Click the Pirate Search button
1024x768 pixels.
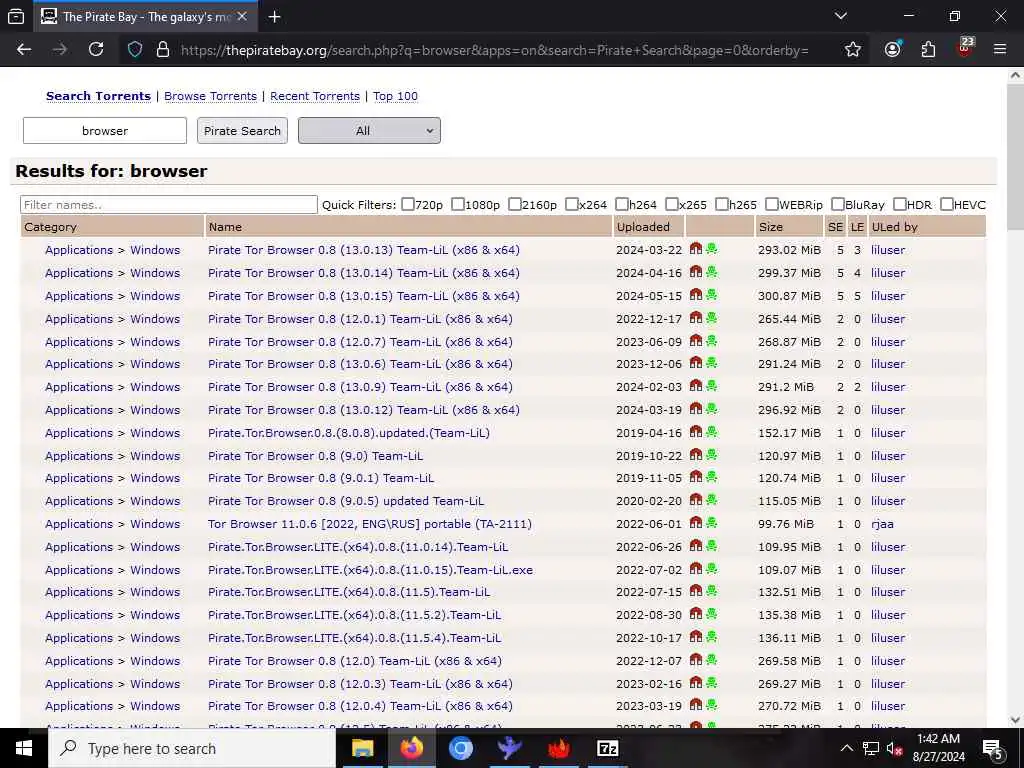pyautogui.click(x=242, y=131)
